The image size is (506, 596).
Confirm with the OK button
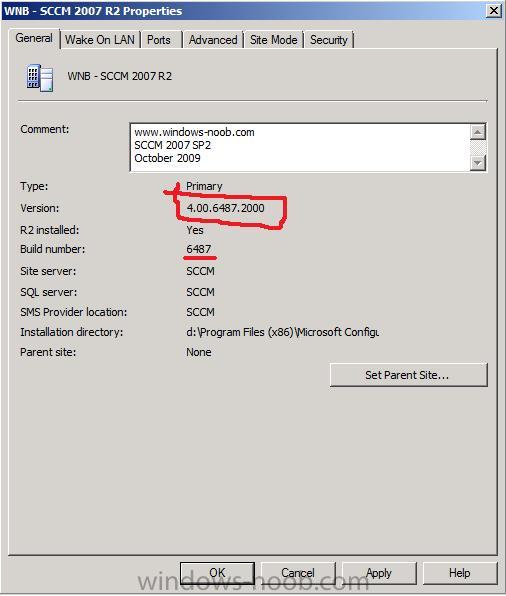pyautogui.click(x=217, y=573)
